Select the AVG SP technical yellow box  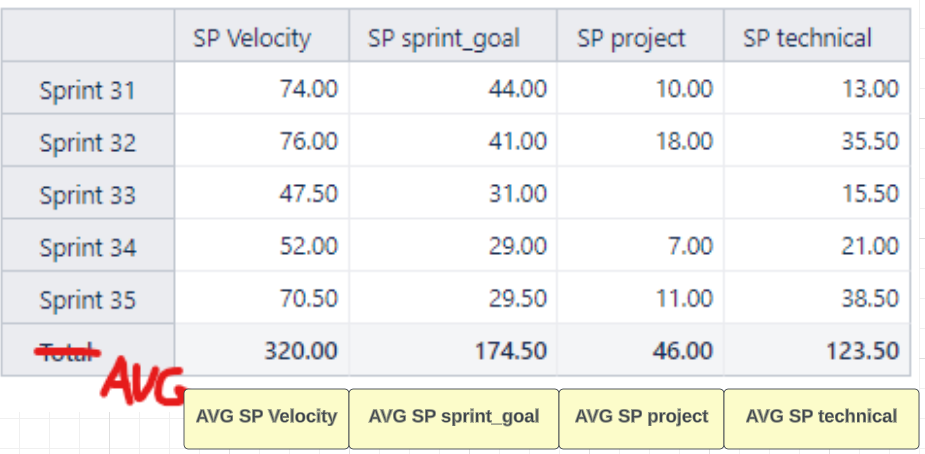pos(821,419)
